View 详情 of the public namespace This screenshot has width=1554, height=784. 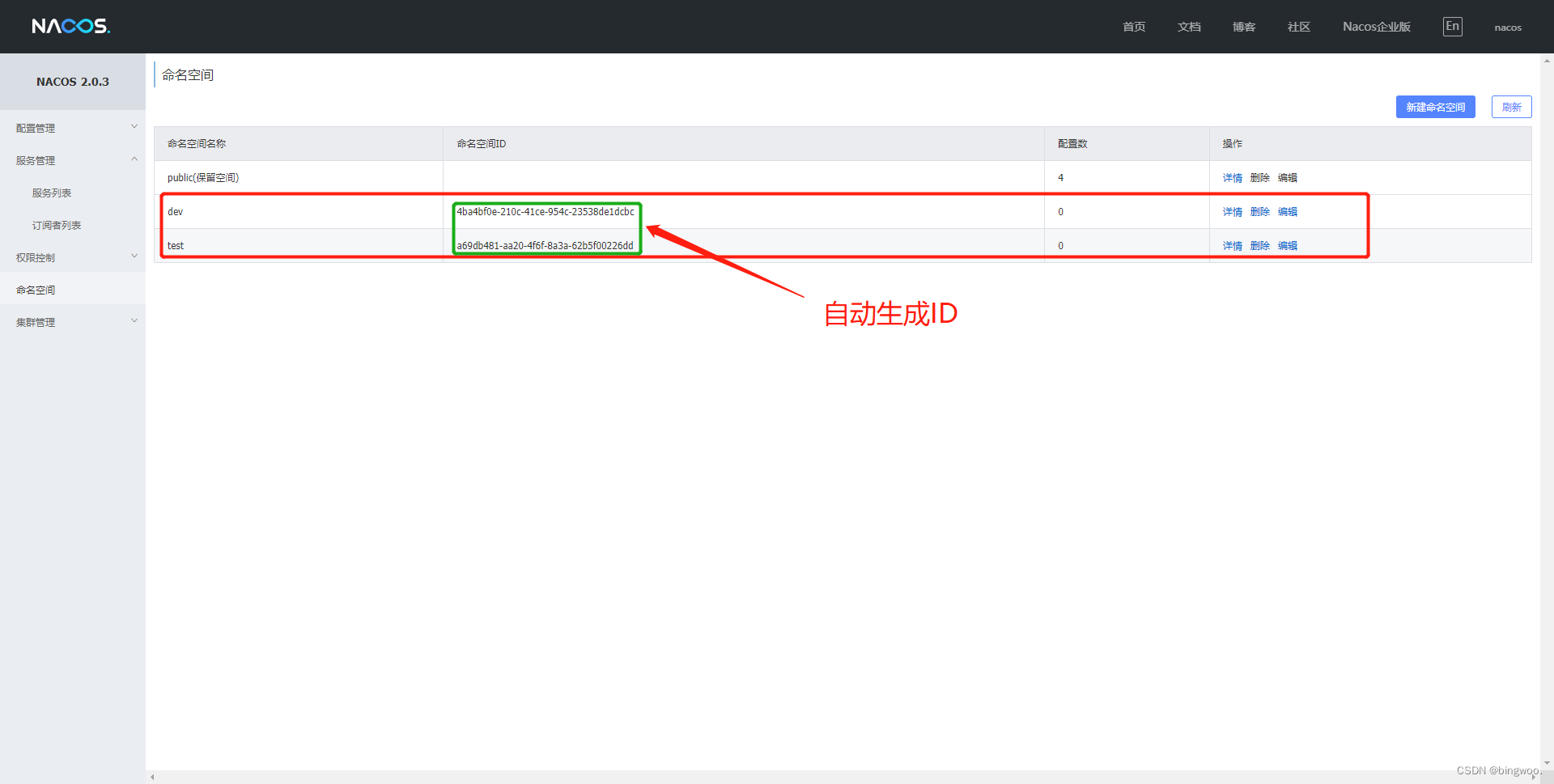click(x=1233, y=178)
